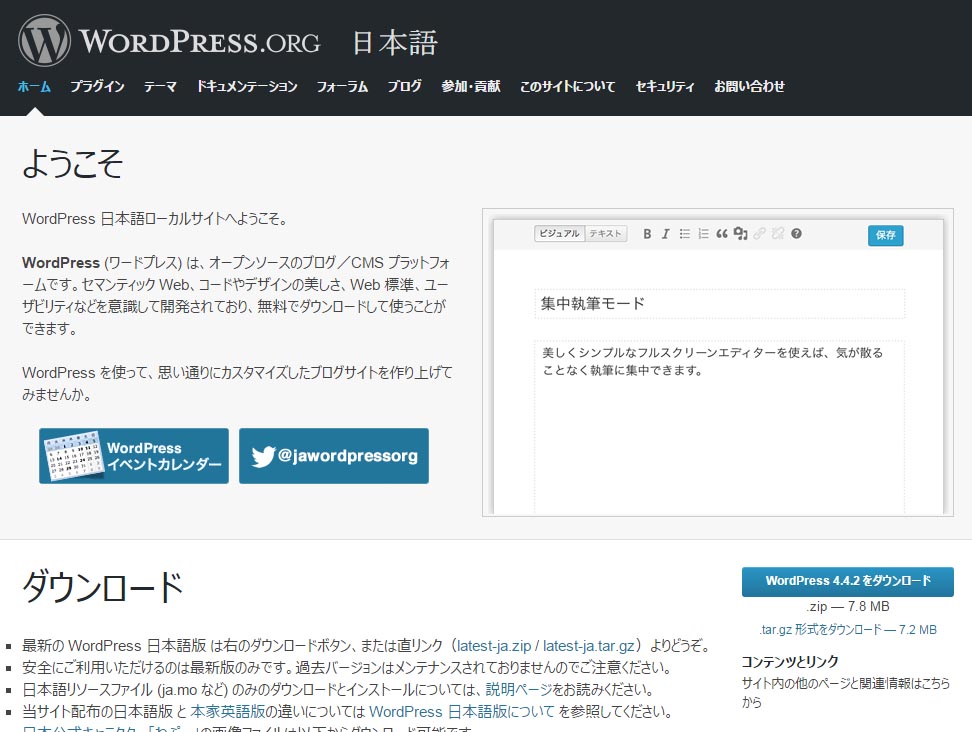Click WordPress 4.4.2 をダウンロード button

click(847, 581)
